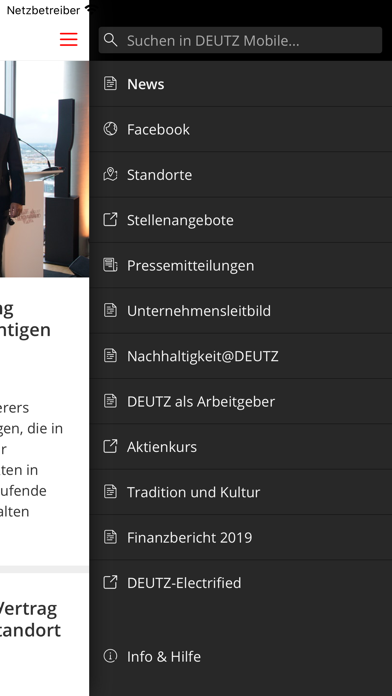Tap the 'Vertrag' article headline
Screen dimensions: 392x696
pos(30,620)
